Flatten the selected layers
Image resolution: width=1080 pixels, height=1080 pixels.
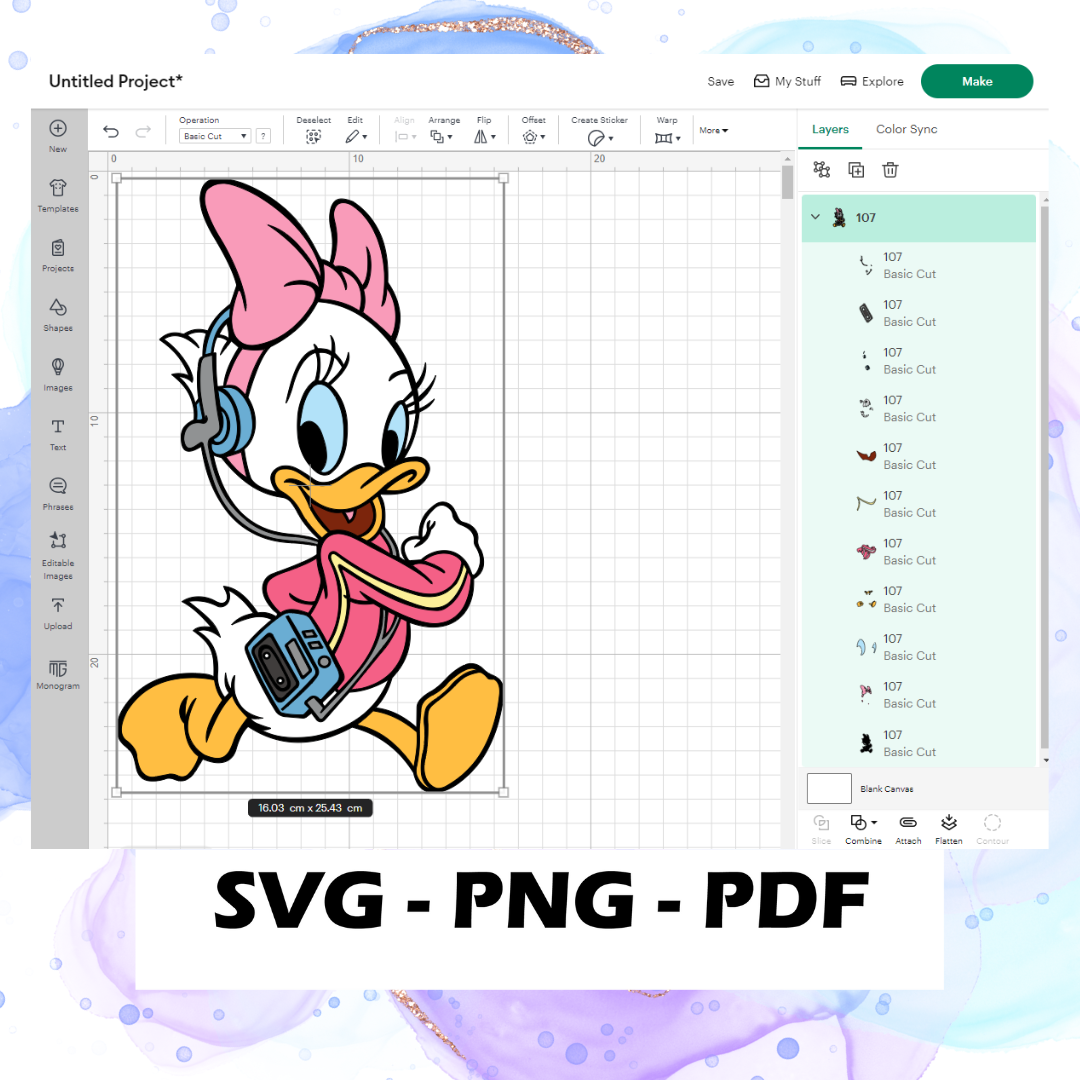coord(948,829)
